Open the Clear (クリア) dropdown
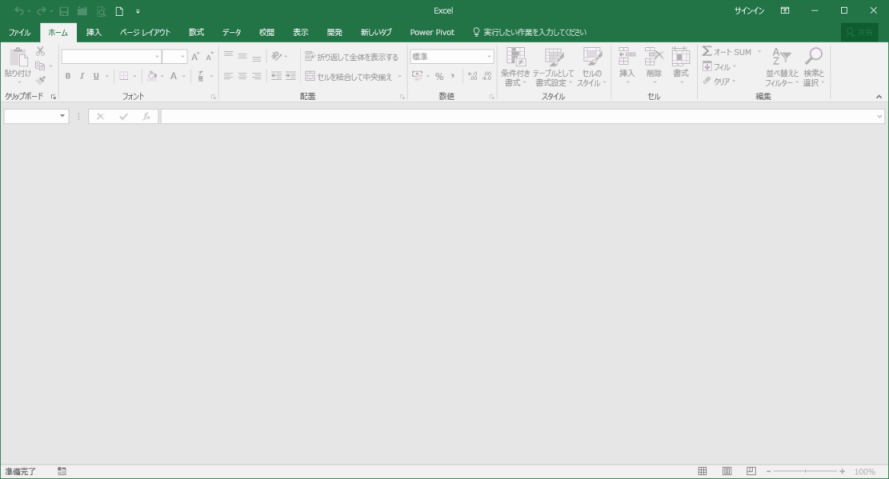This screenshot has height=479, width=889. 719,82
